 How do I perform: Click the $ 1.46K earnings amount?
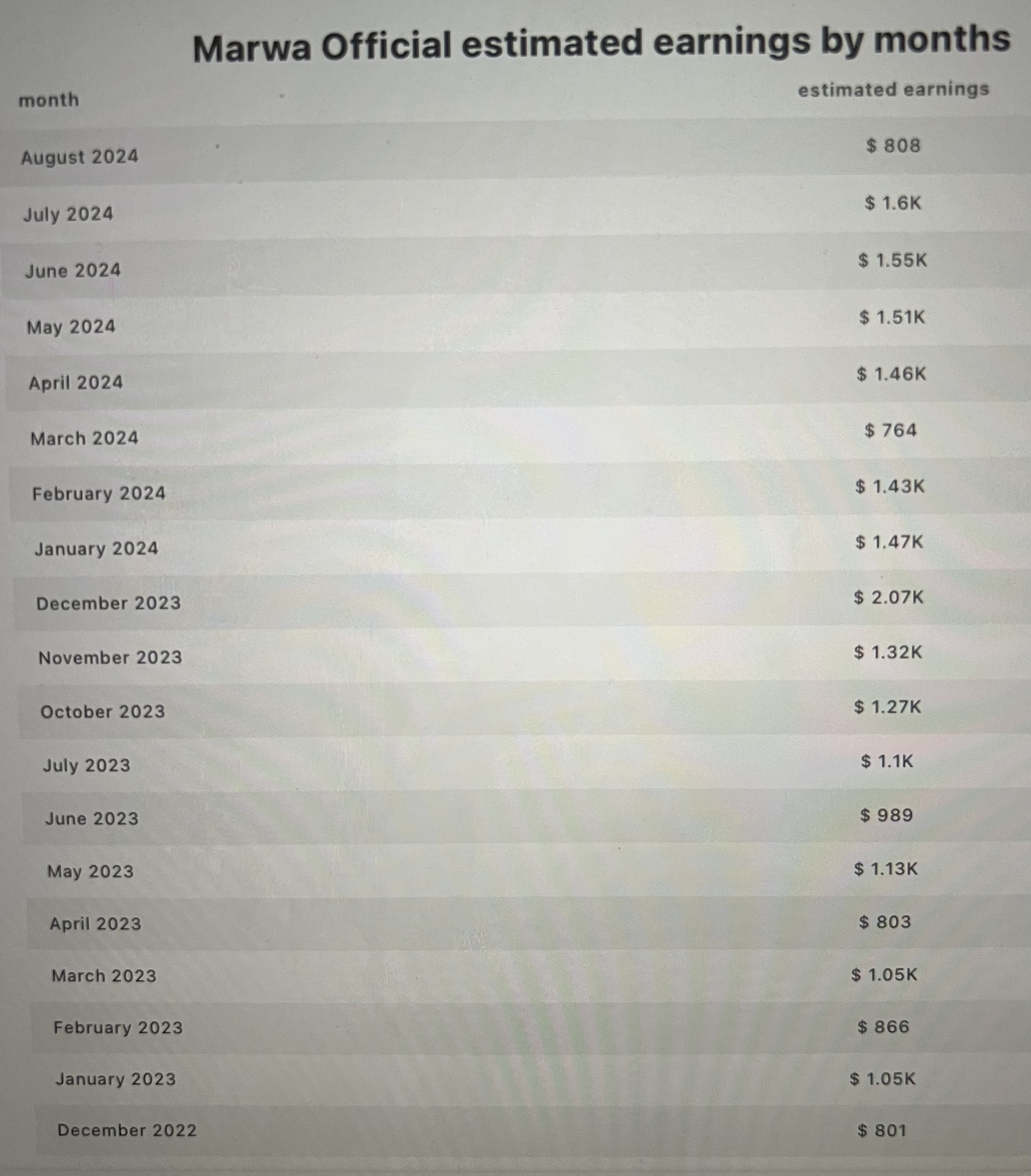[891, 374]
